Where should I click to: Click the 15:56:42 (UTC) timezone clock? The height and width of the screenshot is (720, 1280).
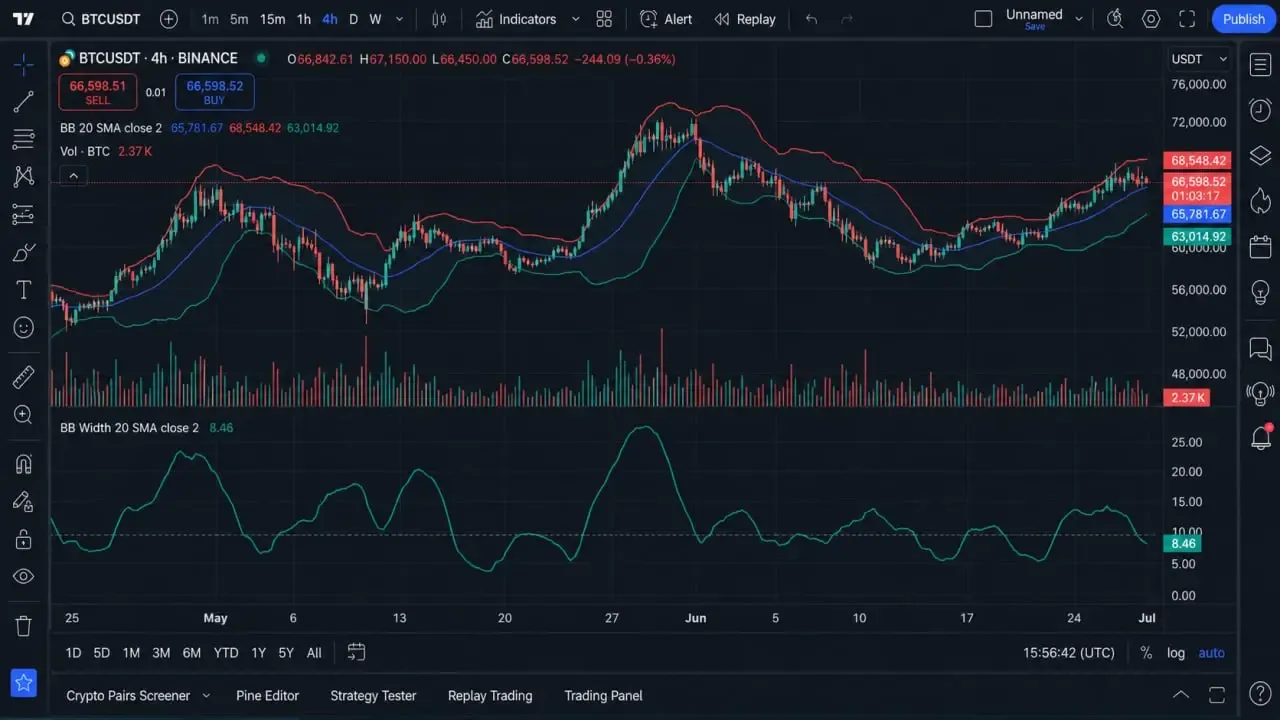coord(1069,653)
